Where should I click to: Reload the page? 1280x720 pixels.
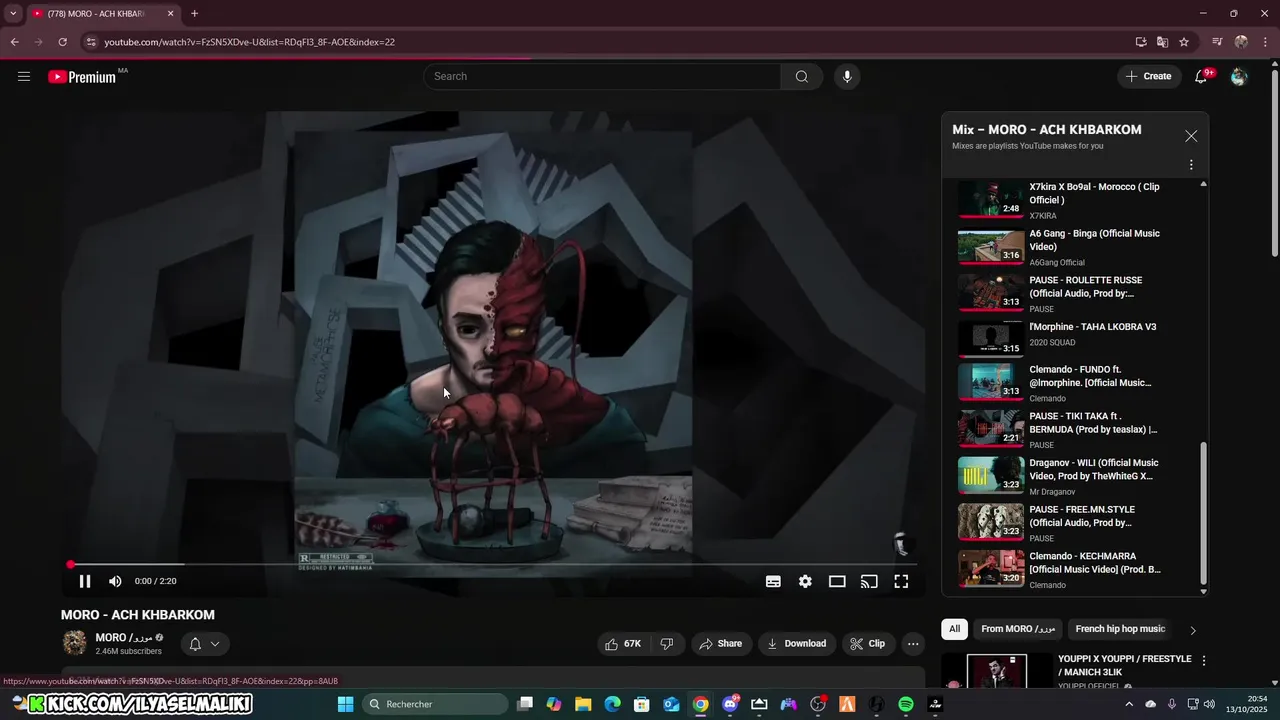62,42
